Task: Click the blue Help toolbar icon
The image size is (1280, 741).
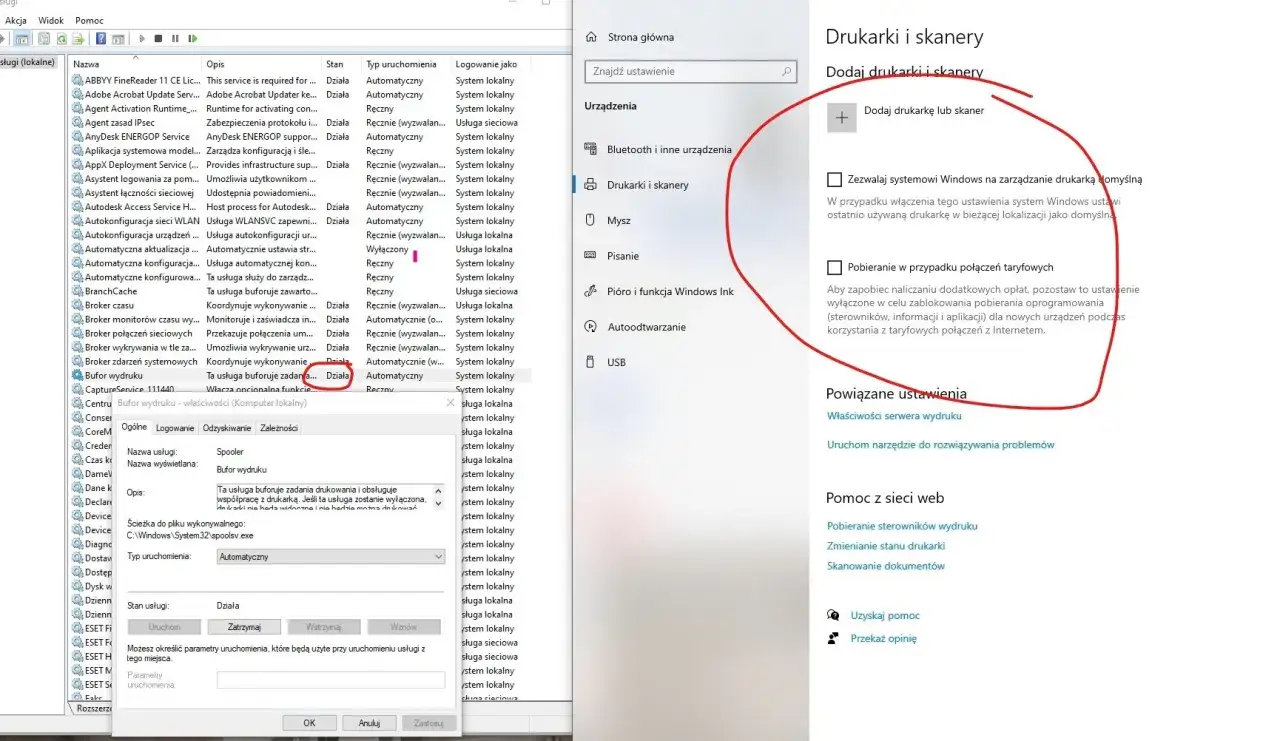Action: (101, 39)
